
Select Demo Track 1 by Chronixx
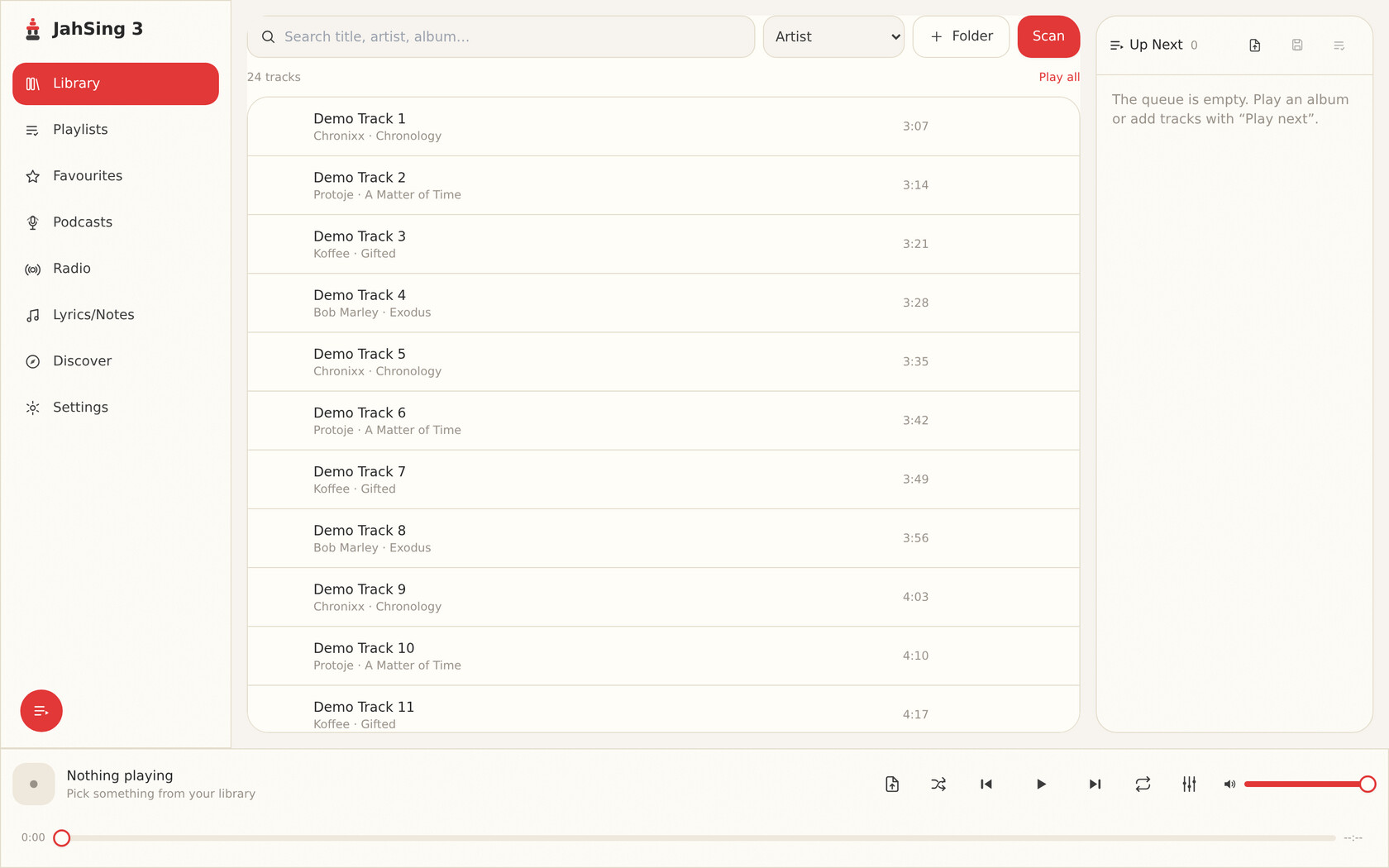click(663, 126)
